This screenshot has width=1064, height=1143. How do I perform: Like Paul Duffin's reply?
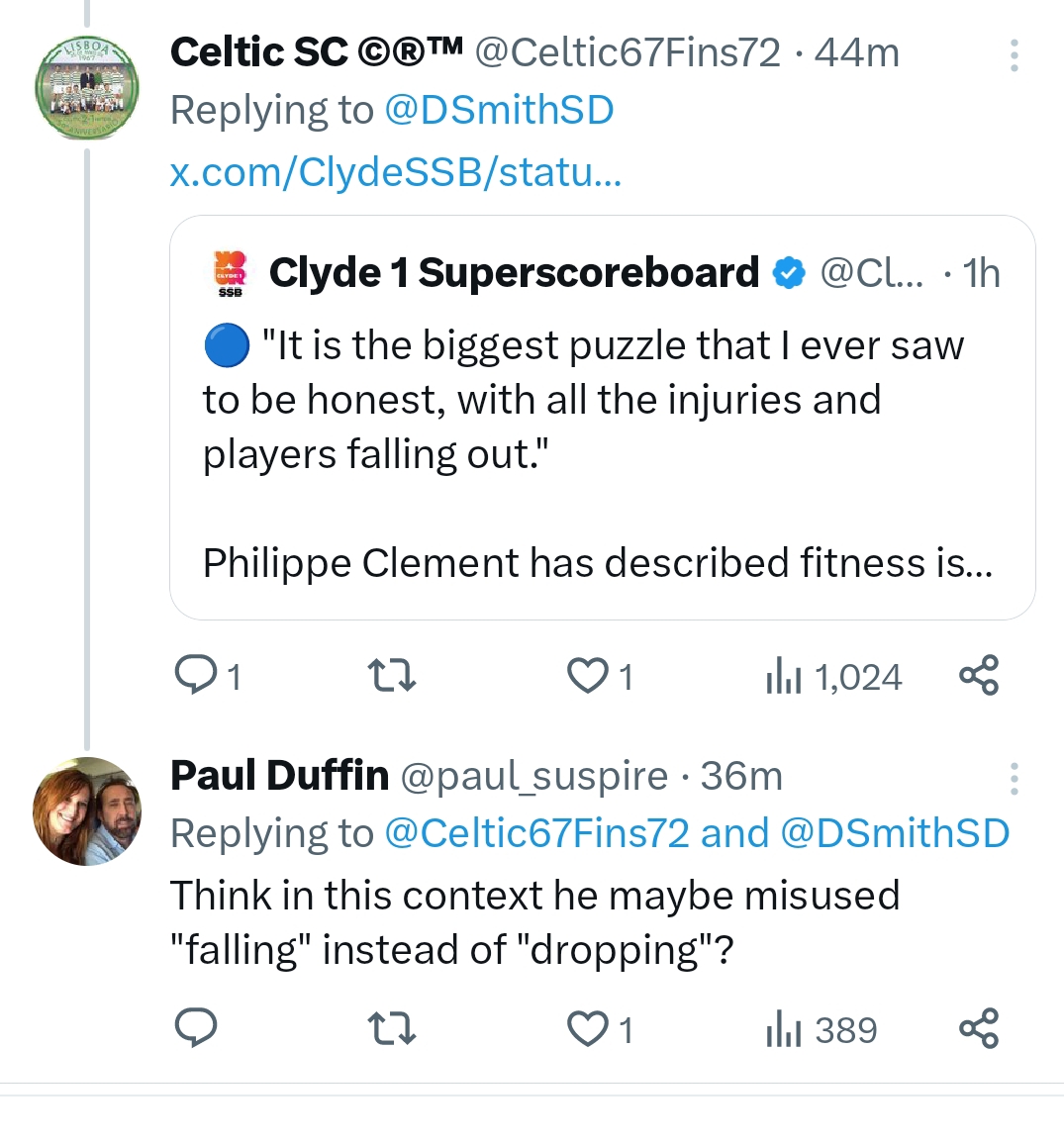[588, 1029]
